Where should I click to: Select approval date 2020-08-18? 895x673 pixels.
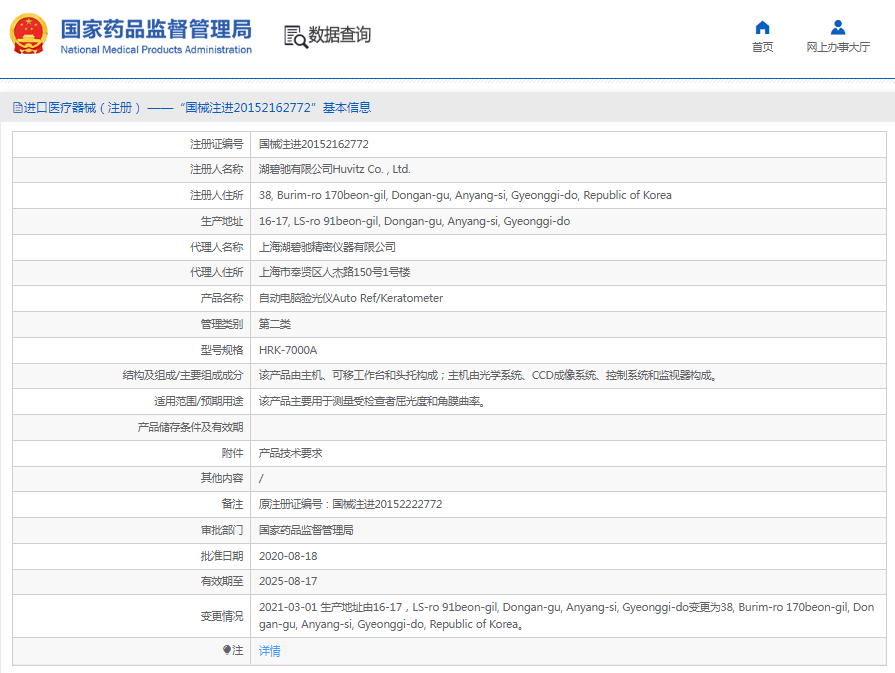288,556
